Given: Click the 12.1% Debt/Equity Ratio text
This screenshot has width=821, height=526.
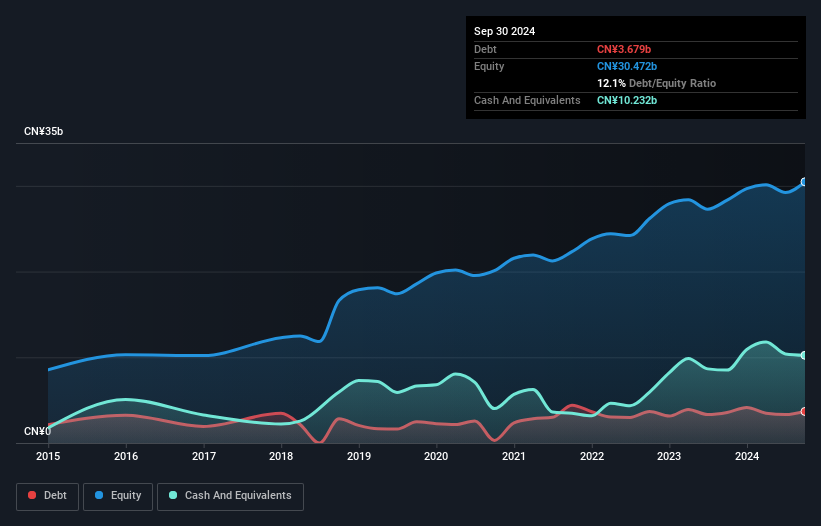Looking at the screenshot, I should [x=656, y=83].
